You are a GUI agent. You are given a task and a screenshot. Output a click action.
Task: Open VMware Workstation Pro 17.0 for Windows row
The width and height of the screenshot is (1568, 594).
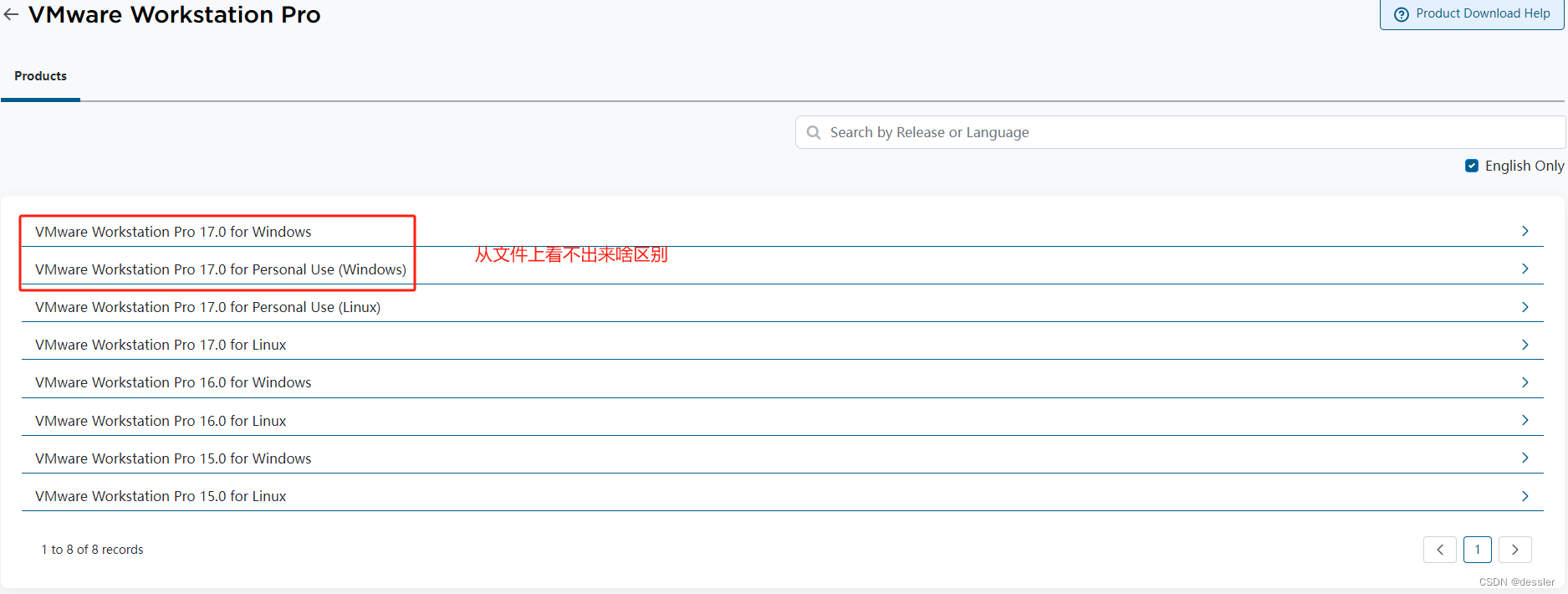(x=783, y=231)
